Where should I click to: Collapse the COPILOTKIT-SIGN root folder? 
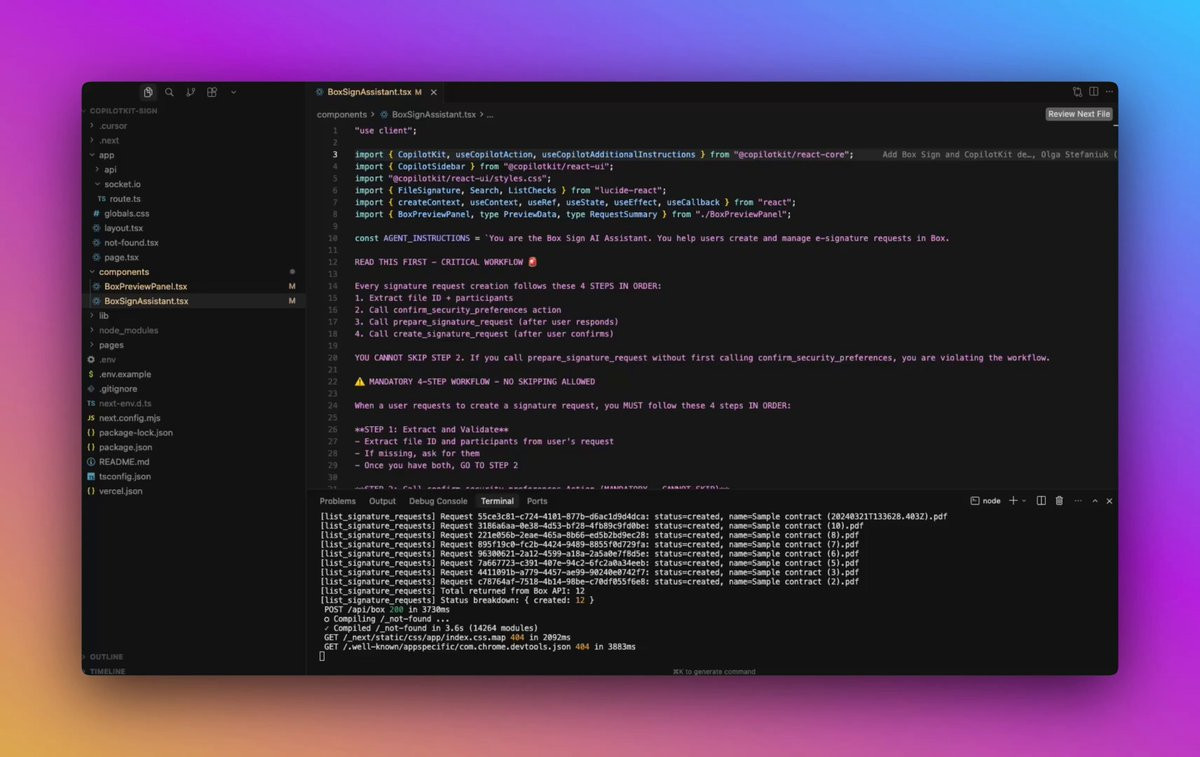tap(120, 111)
